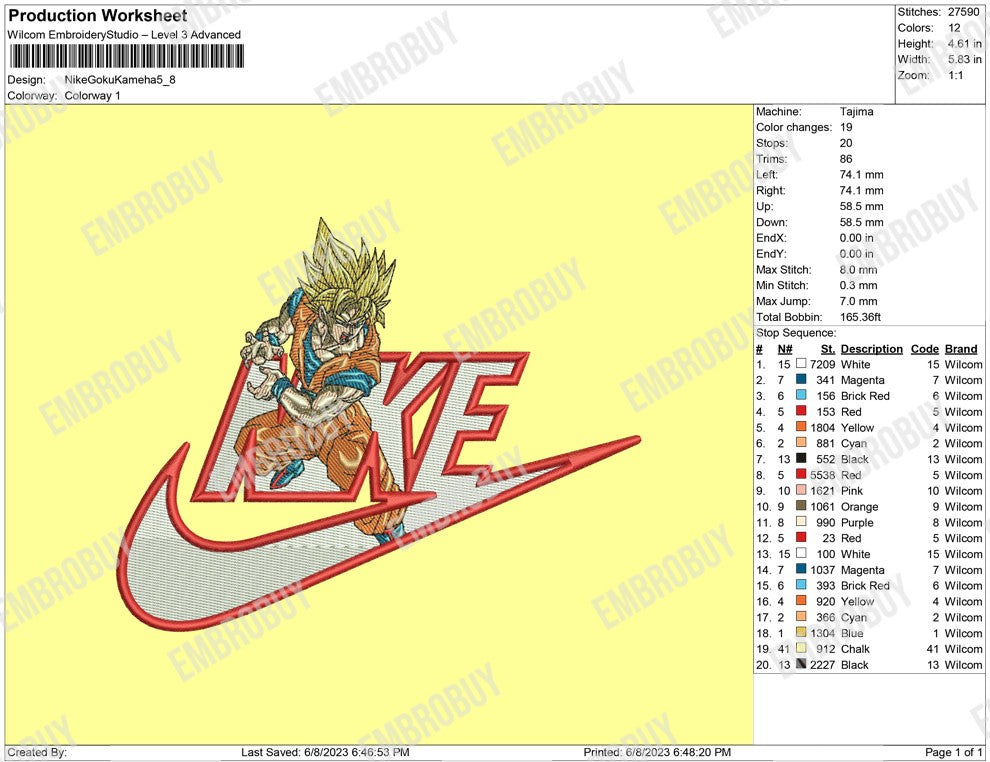The height and width of the screenshot is (762, 990).
Task: Click the 'Brand' column header
Action: pos(961,349)
